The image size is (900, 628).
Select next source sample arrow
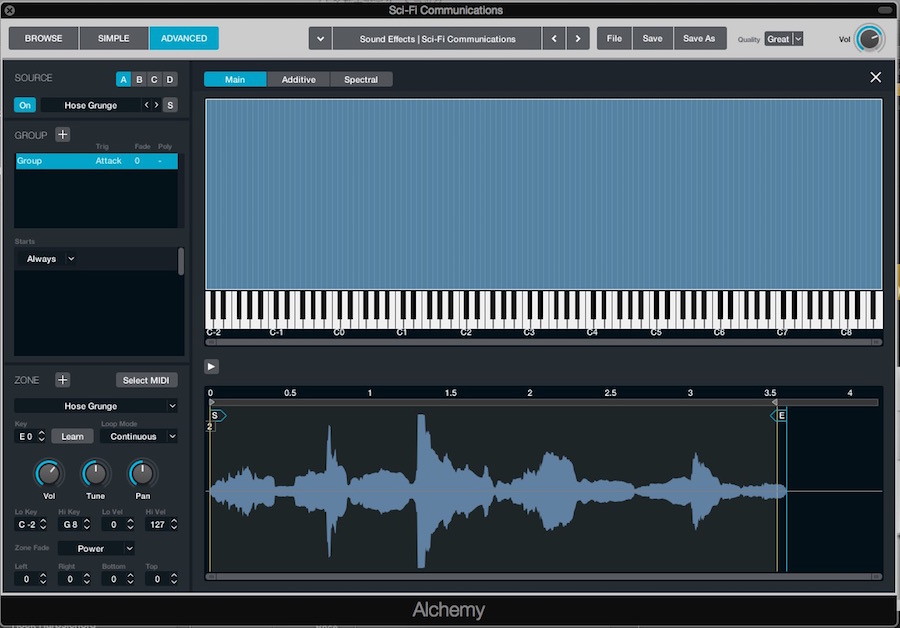point(156,105)
